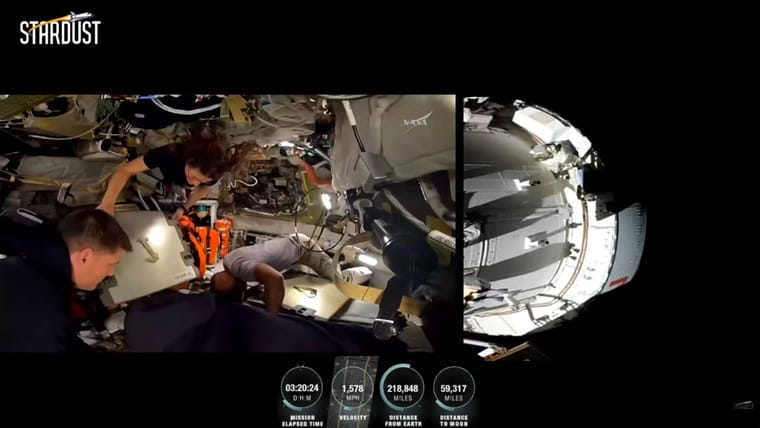
Task: Click the small watermark icon in the bottom-right corner
Action: (742, 405)
